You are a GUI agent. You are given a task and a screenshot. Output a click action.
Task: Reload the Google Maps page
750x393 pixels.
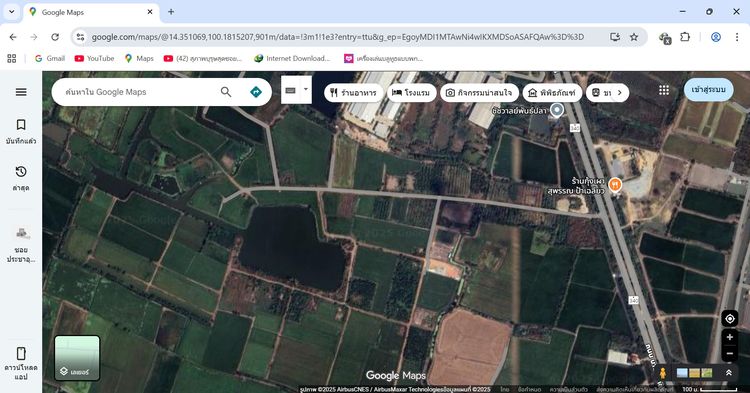[55, 37]
